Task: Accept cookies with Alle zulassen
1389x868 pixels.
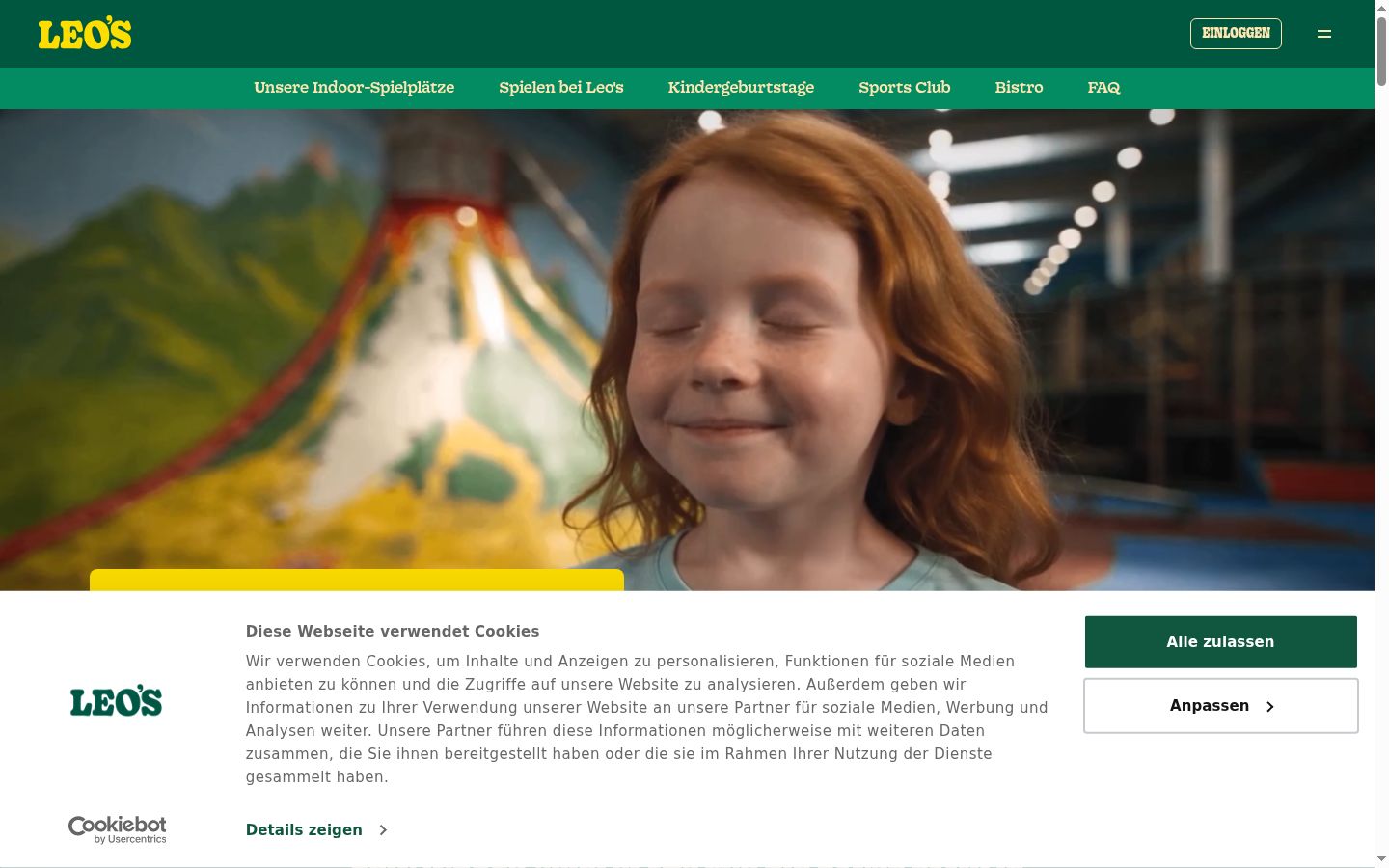Action: pyautogui.click(x=1220, y=642)
